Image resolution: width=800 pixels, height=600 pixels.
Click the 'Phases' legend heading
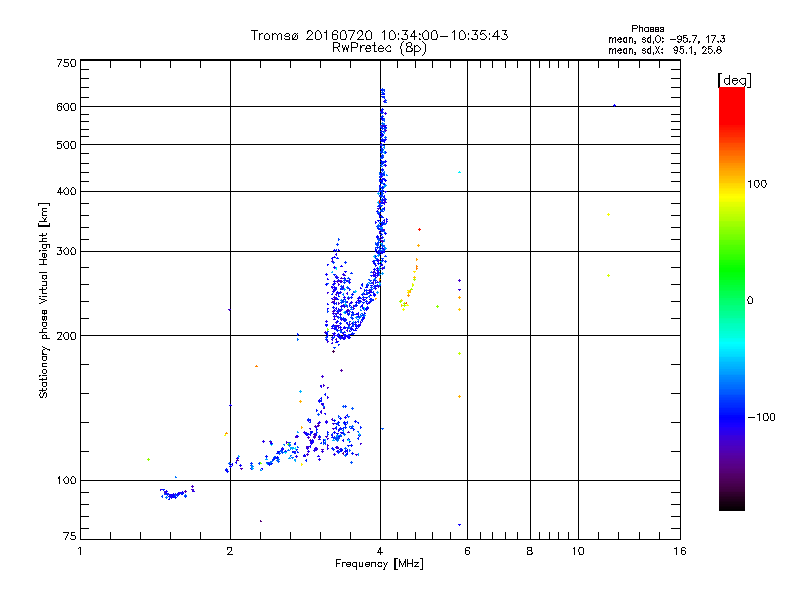coord(647,29)
